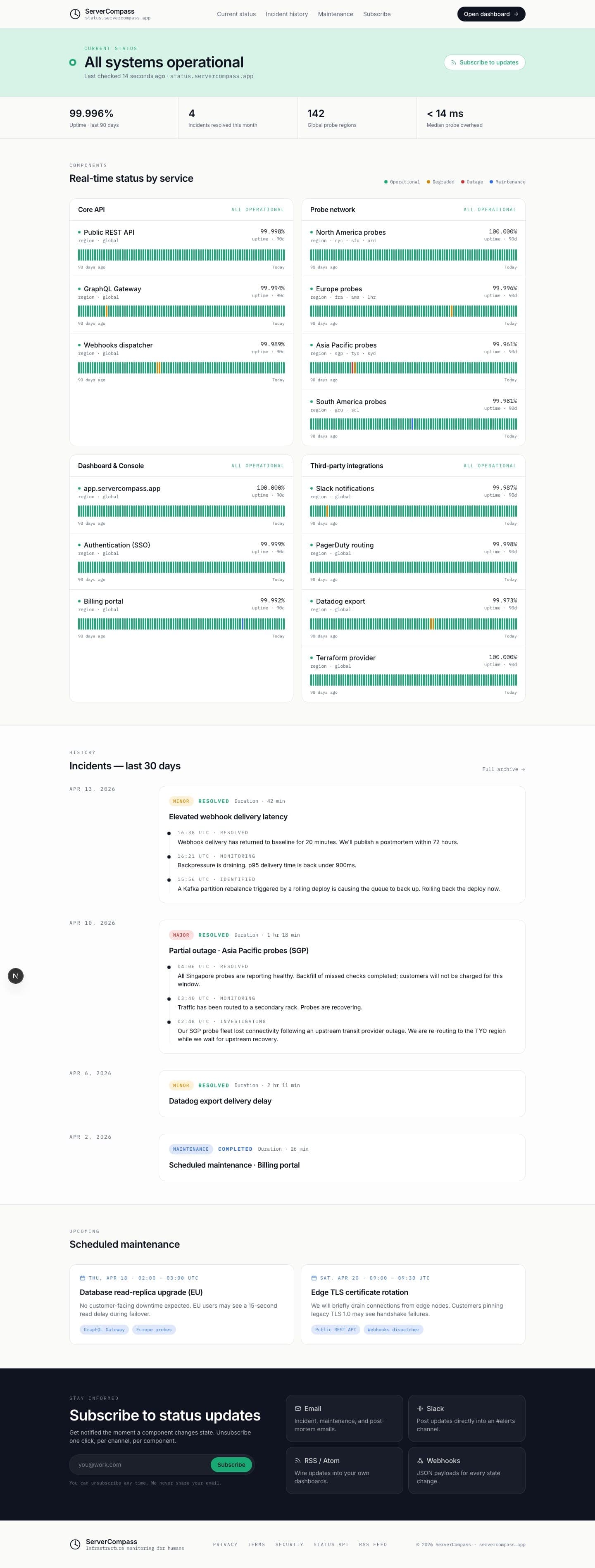Click the Slack icon for status updates

point(421,1408)
